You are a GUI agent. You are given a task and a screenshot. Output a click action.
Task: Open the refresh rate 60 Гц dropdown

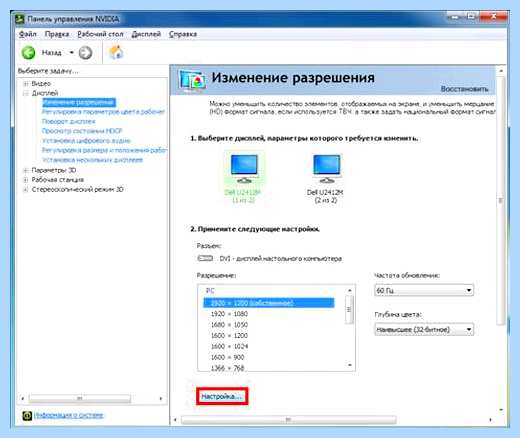424,290
